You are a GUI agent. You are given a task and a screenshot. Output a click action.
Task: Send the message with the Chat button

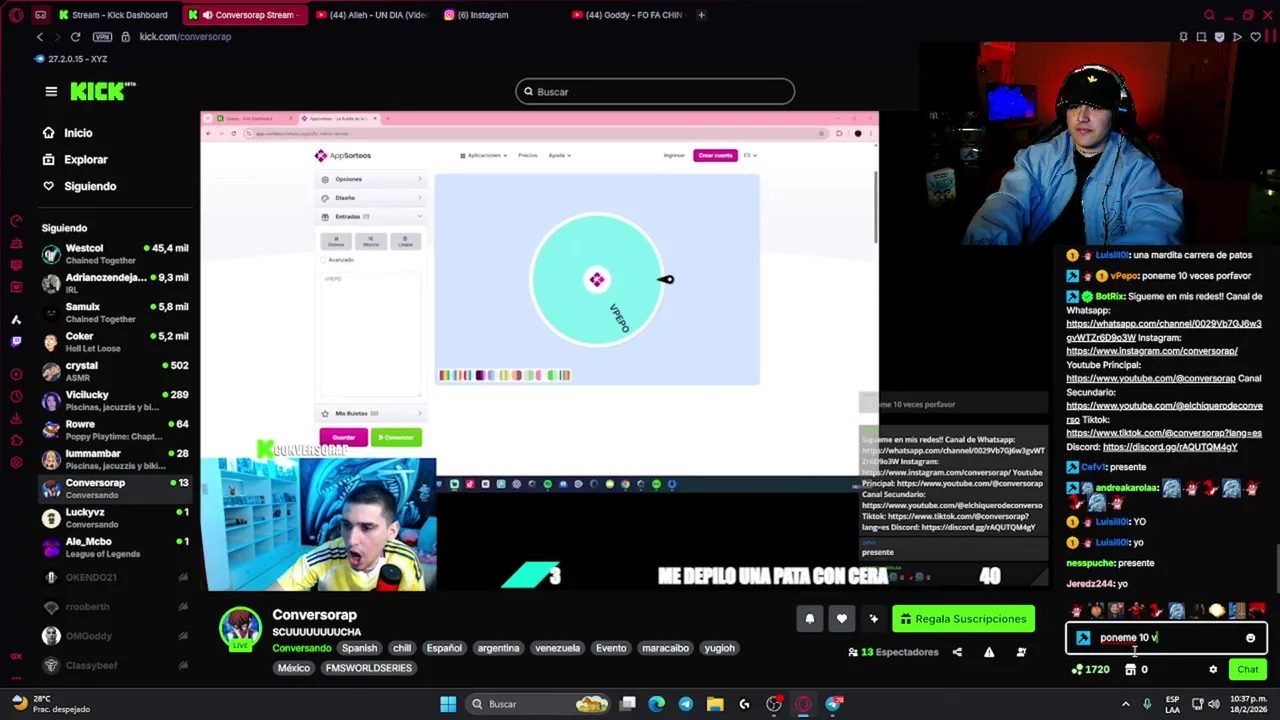click(1248, 670)
